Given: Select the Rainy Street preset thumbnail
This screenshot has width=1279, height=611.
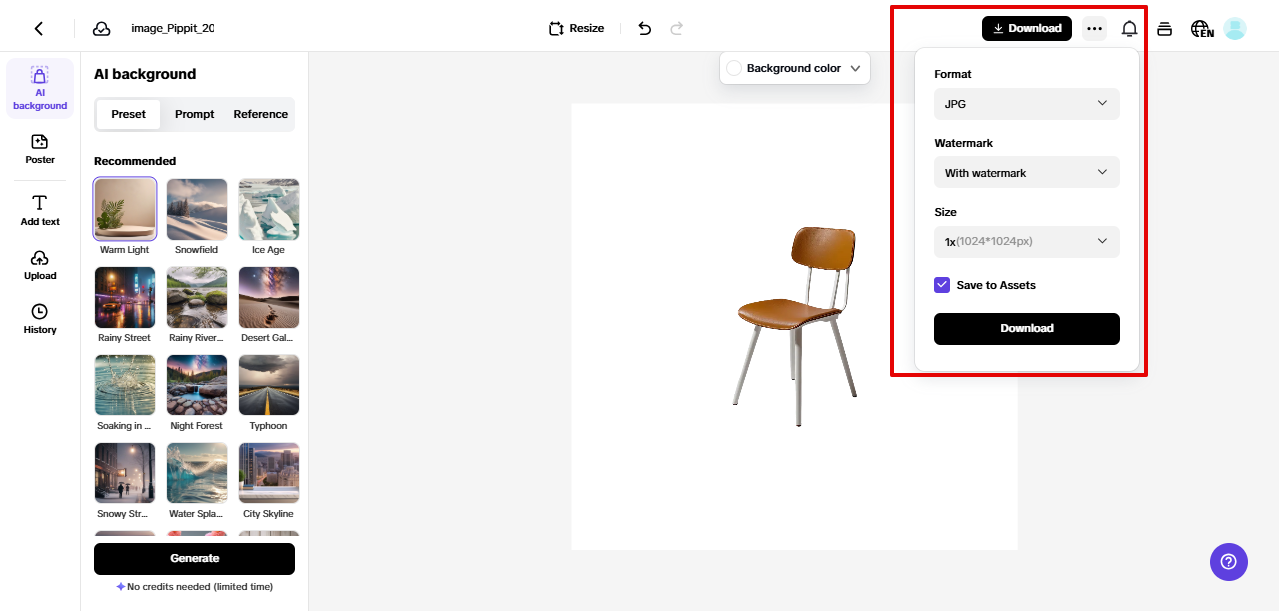Looking at the screenshot, I should [x=125, y=297].
